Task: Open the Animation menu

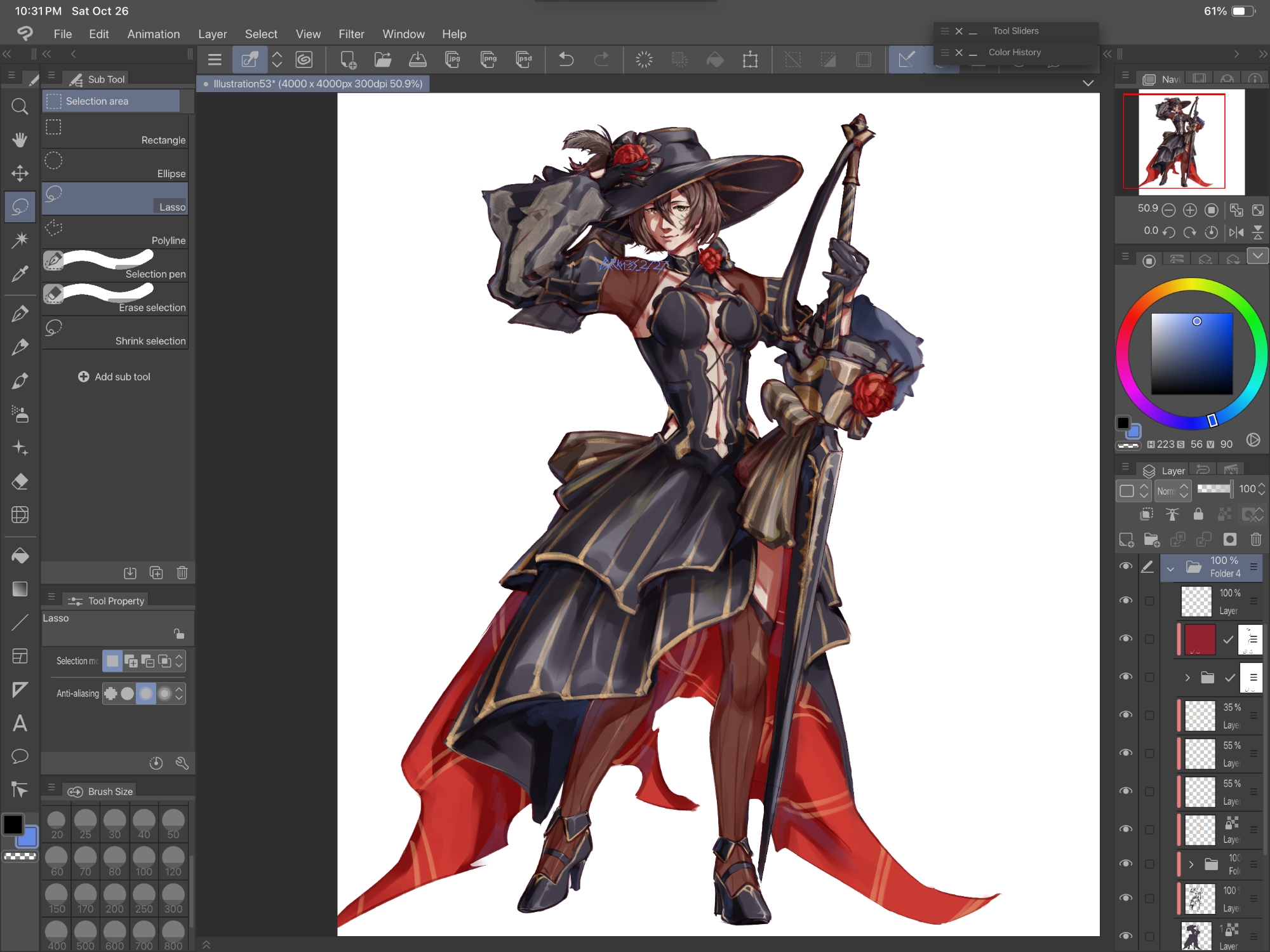Action: pyautogui.click(x=153, y=34)
